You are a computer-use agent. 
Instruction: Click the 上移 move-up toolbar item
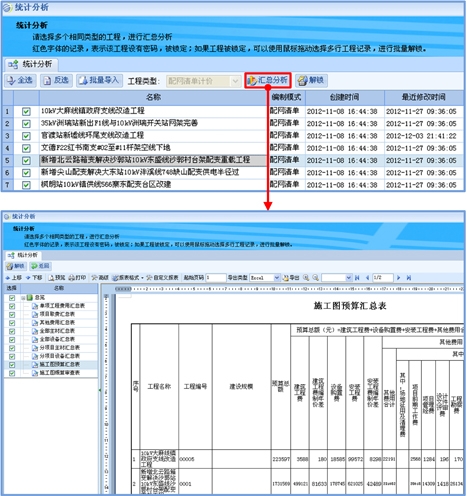(14, 278)
